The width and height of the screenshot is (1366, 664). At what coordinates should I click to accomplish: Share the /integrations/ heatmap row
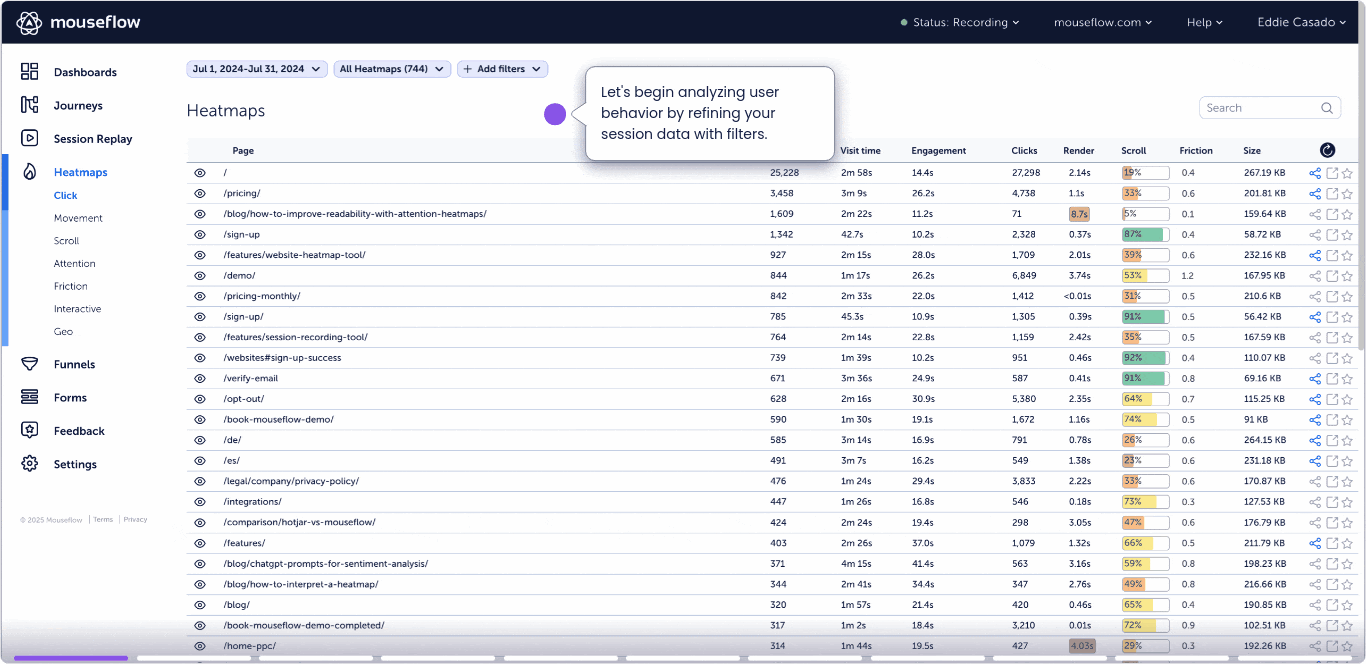point(1315,502)
